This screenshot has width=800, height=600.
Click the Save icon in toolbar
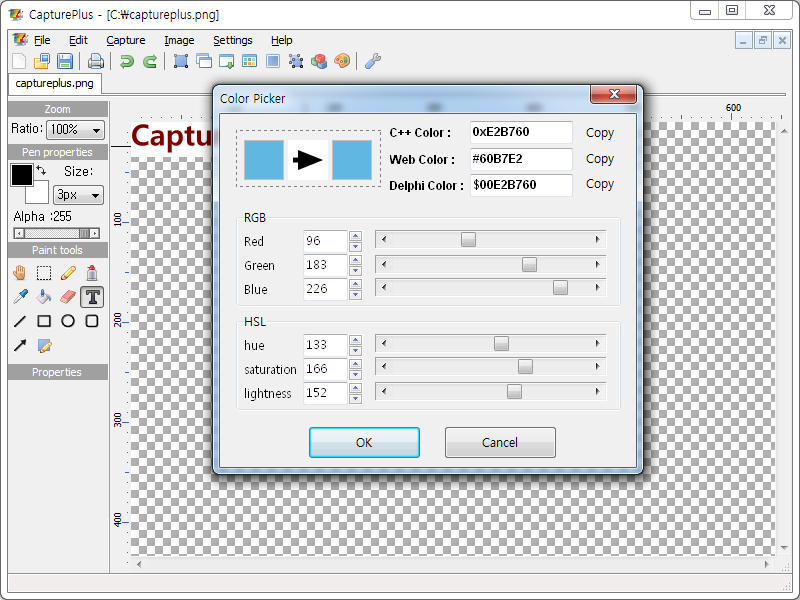click(x=65, y=61)
